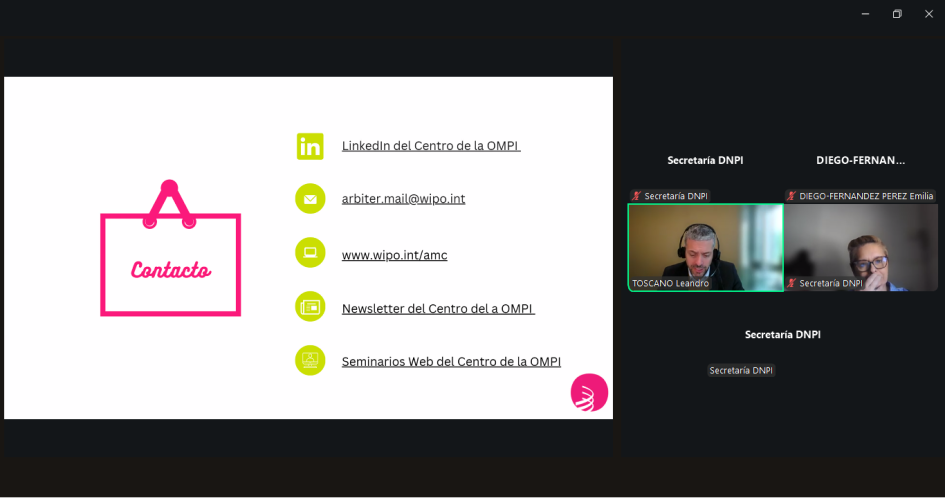945x498 pixels.
Task: Click muted mic icon above TOSCANO Leandro's video
Action: [636, 196]
